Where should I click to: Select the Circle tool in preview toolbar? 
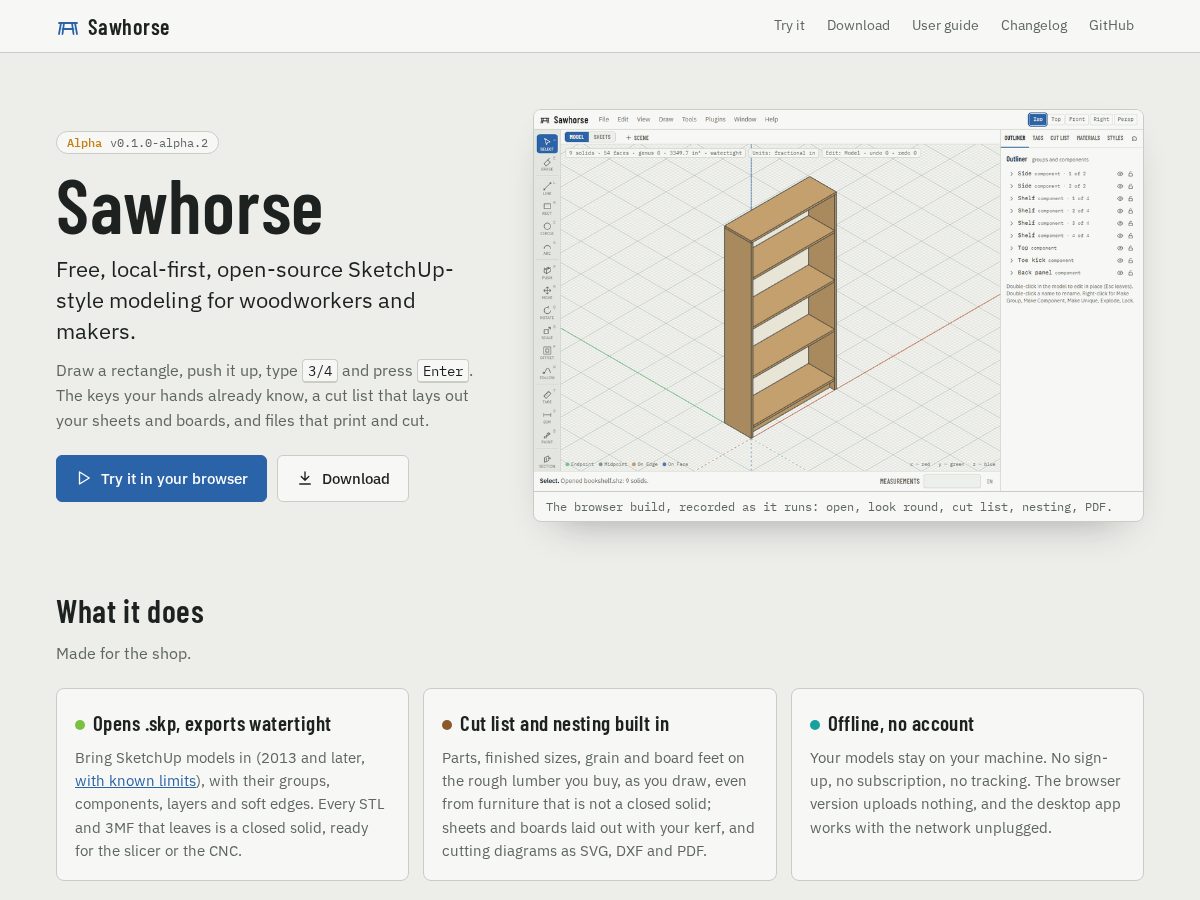point(547,229)
